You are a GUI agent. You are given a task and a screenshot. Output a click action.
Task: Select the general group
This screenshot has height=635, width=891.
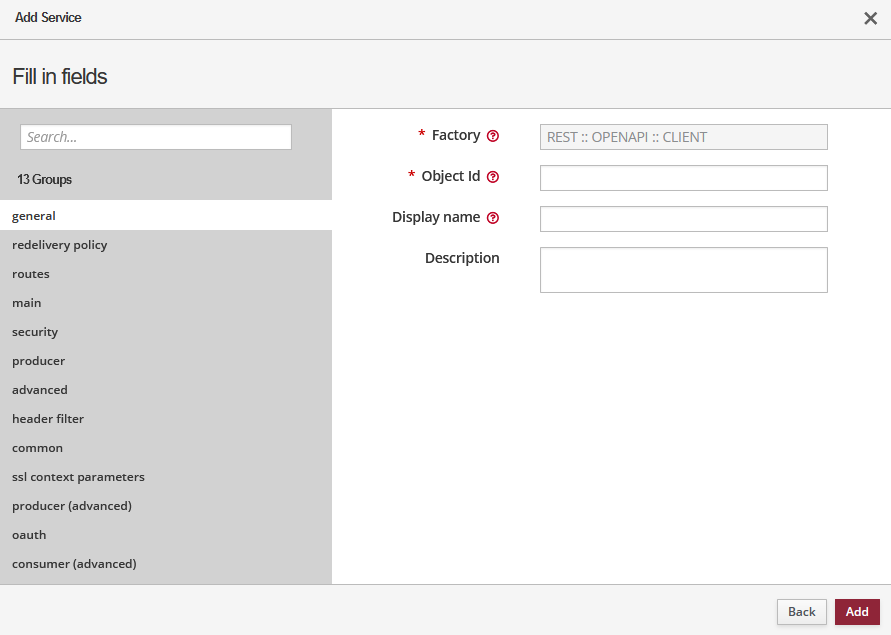34,215
